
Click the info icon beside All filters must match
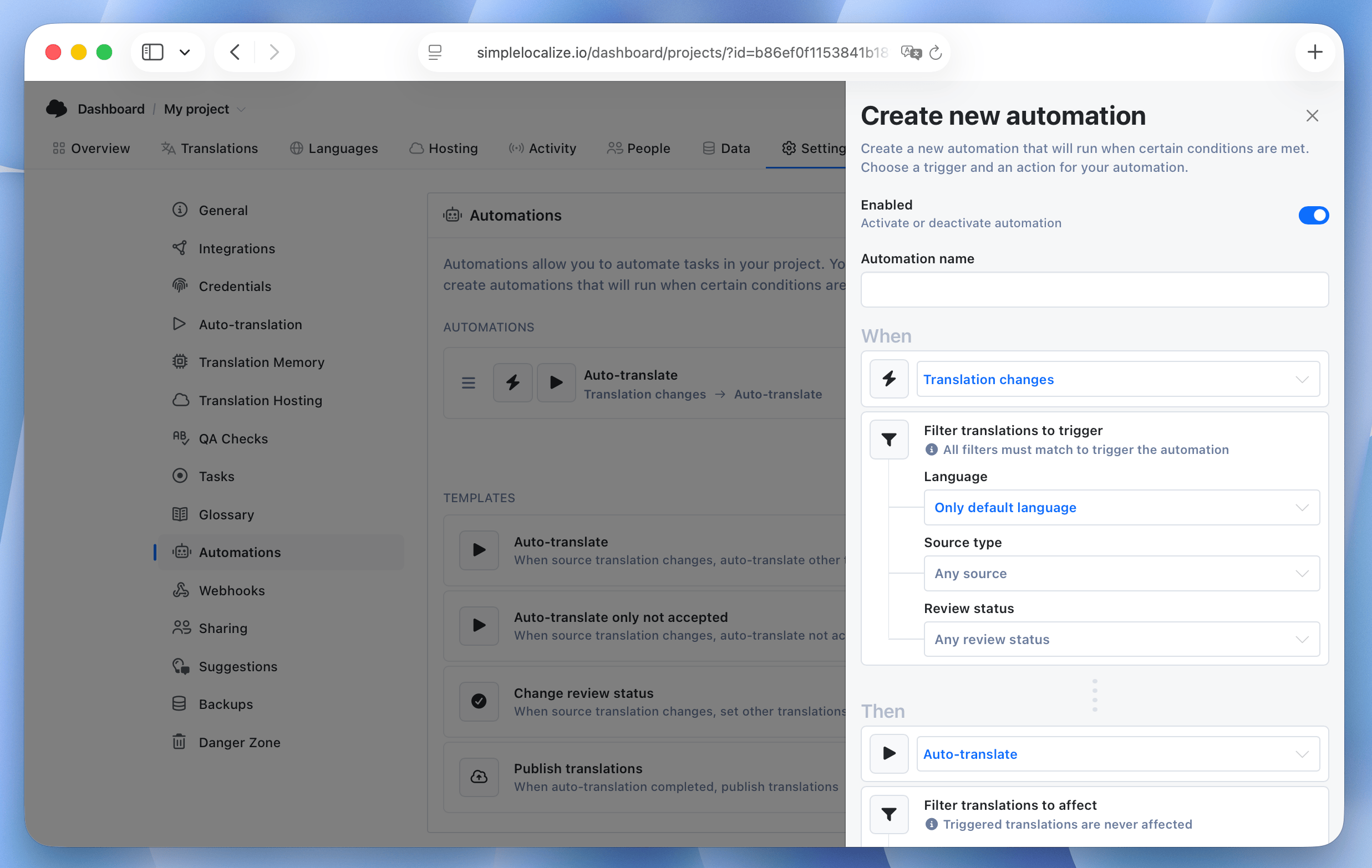pos(931,450)
